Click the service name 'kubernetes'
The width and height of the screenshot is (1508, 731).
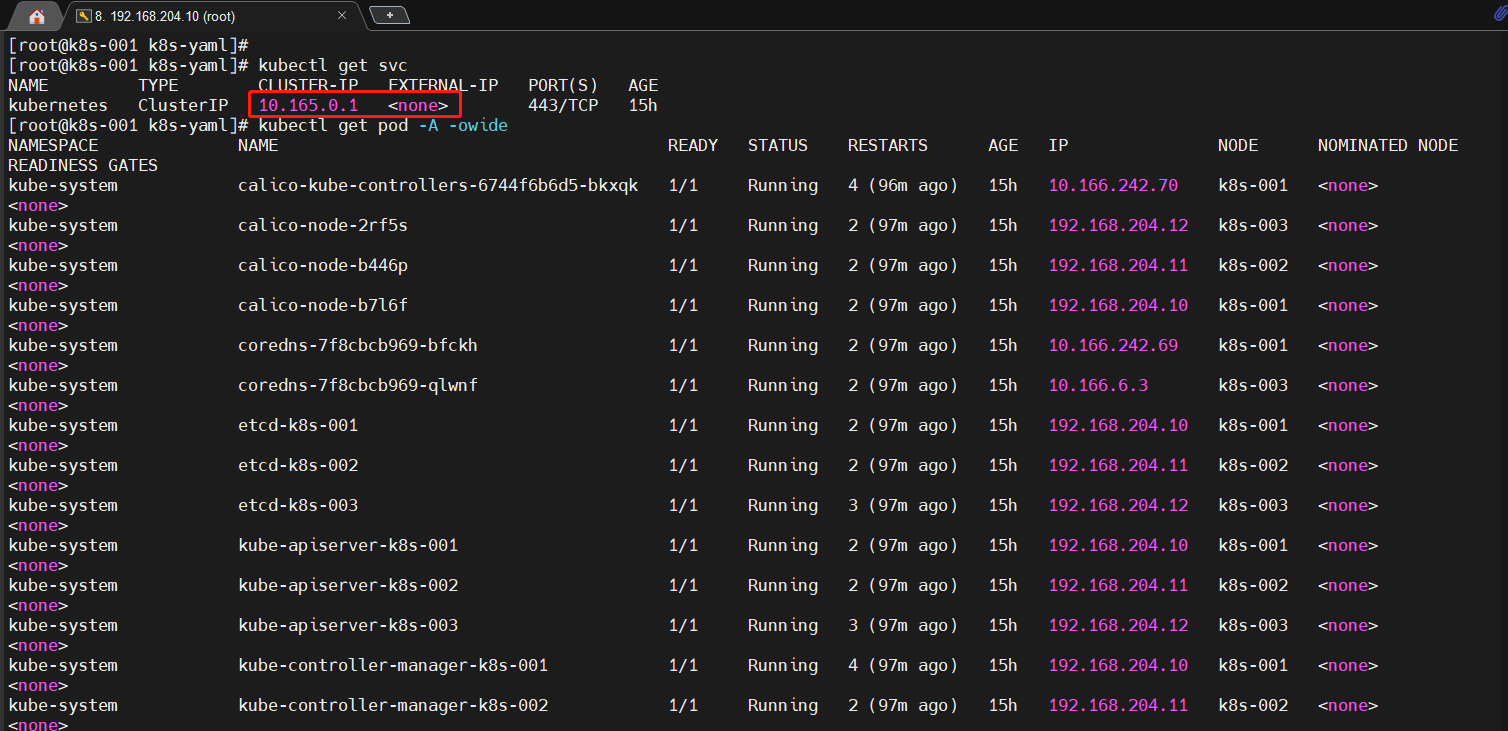coord(58,106)
